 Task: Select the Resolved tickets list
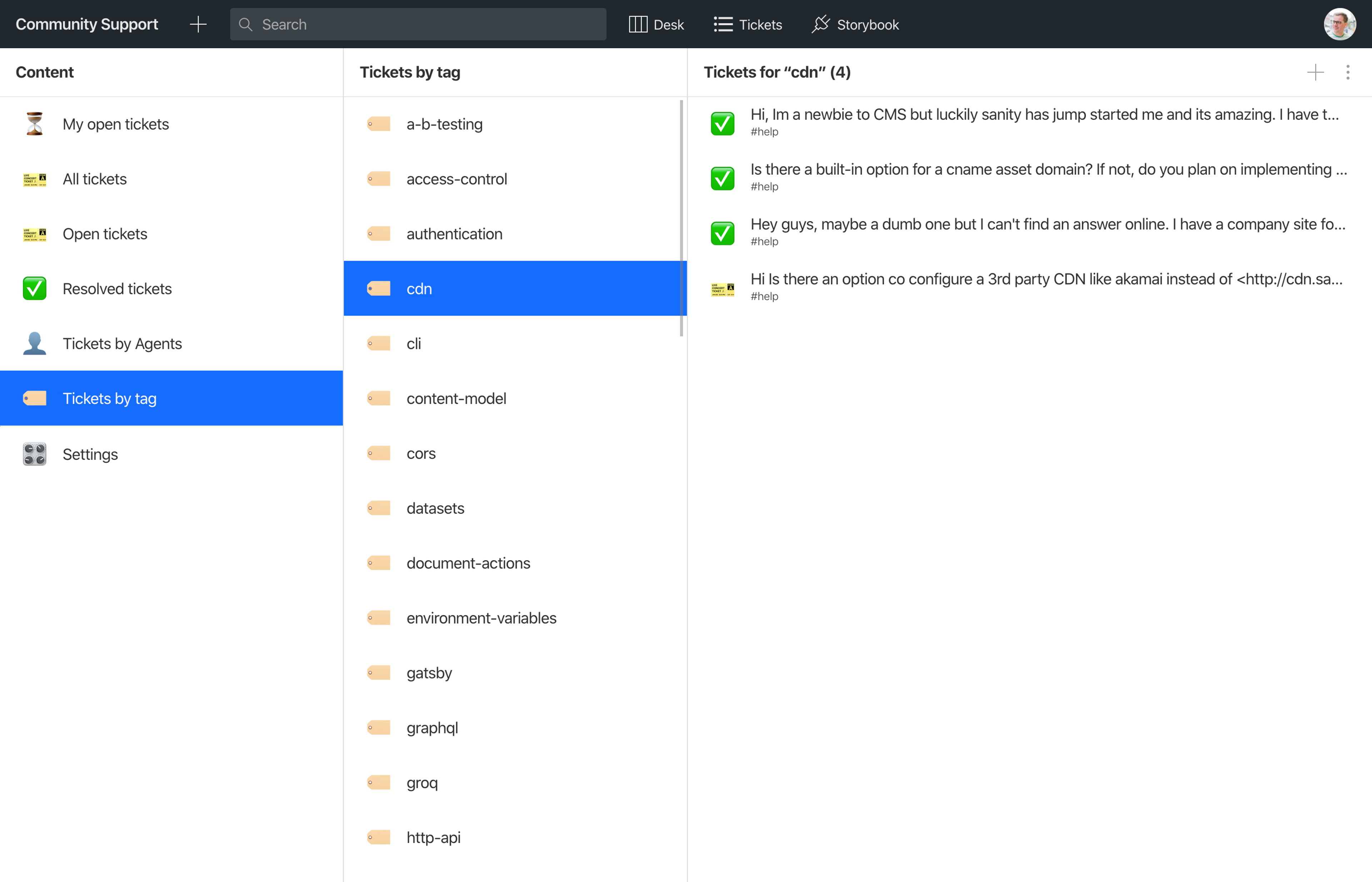pos(117,289)
